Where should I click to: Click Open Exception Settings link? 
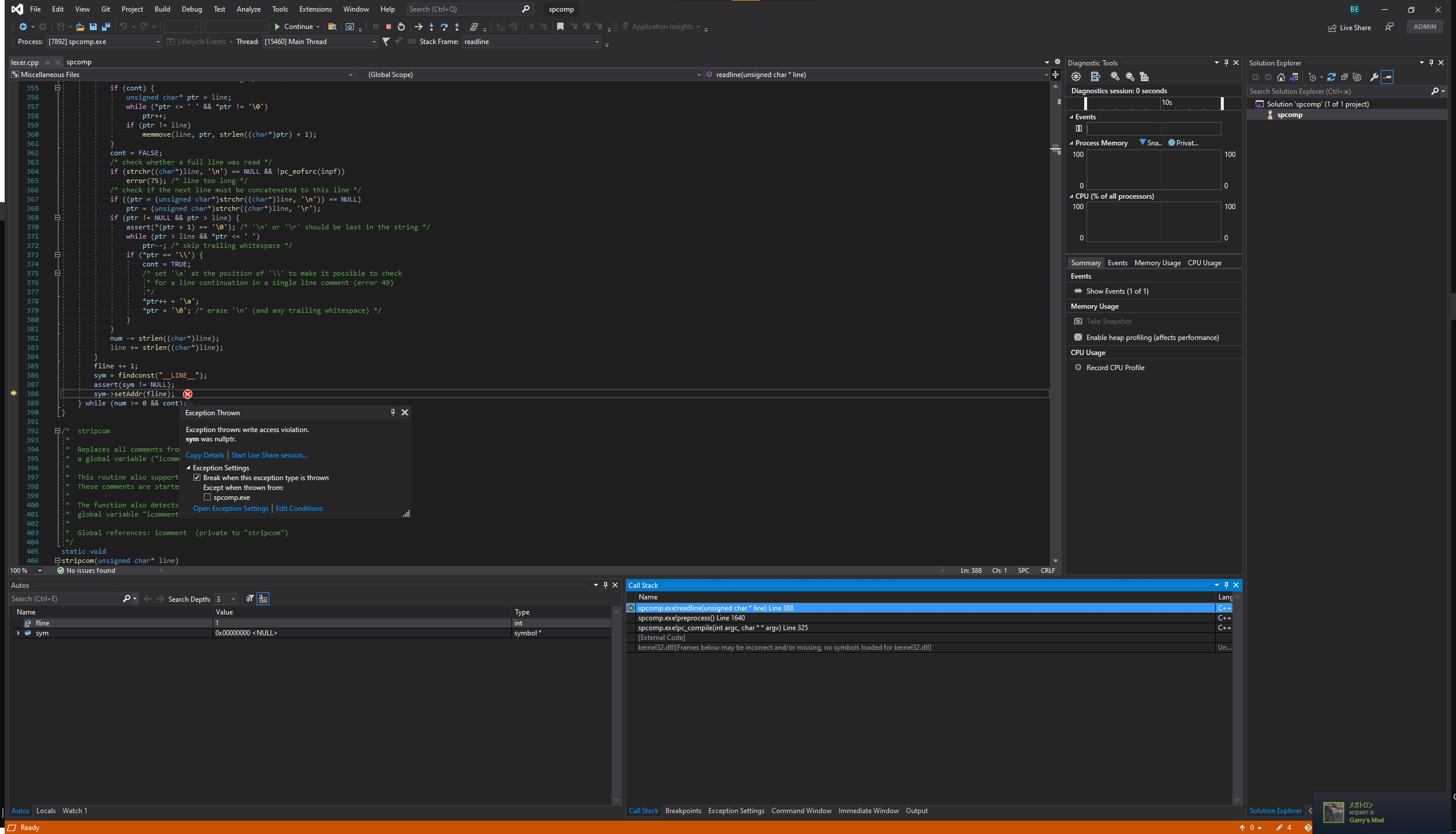tap(231, 509)
